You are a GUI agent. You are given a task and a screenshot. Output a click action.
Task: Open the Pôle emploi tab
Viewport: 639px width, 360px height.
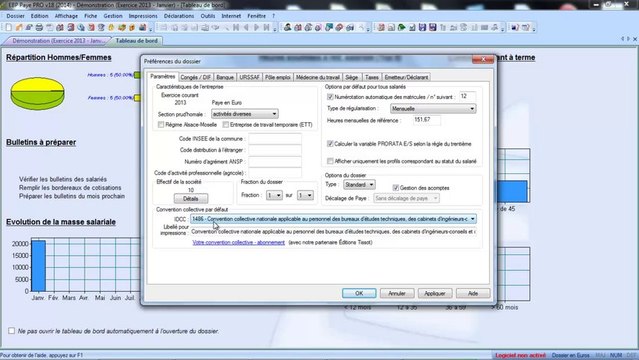(278, 77)
